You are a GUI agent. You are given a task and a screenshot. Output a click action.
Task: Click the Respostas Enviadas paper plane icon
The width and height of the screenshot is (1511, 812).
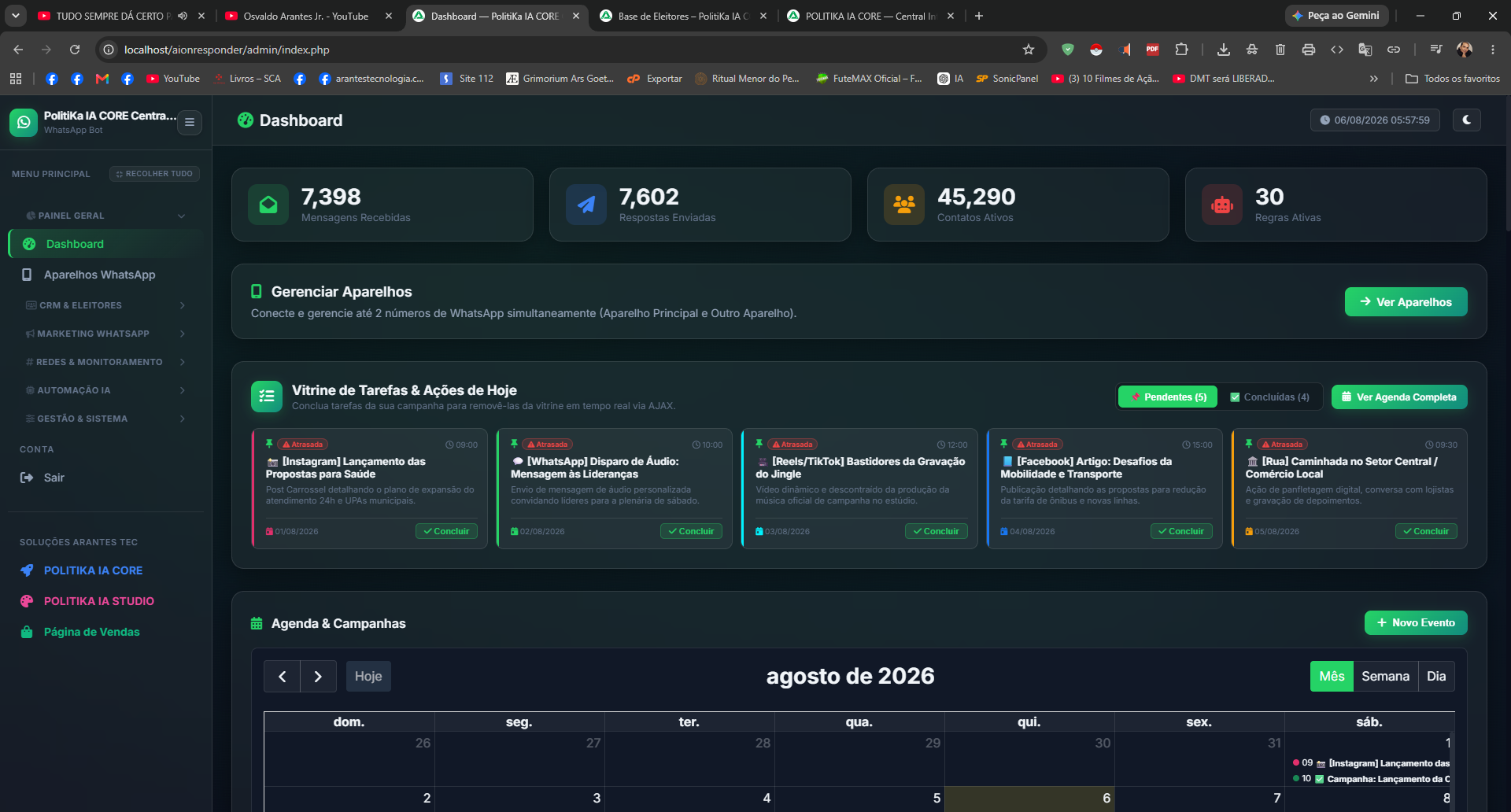pyautogui.click(x=586, y=205)
